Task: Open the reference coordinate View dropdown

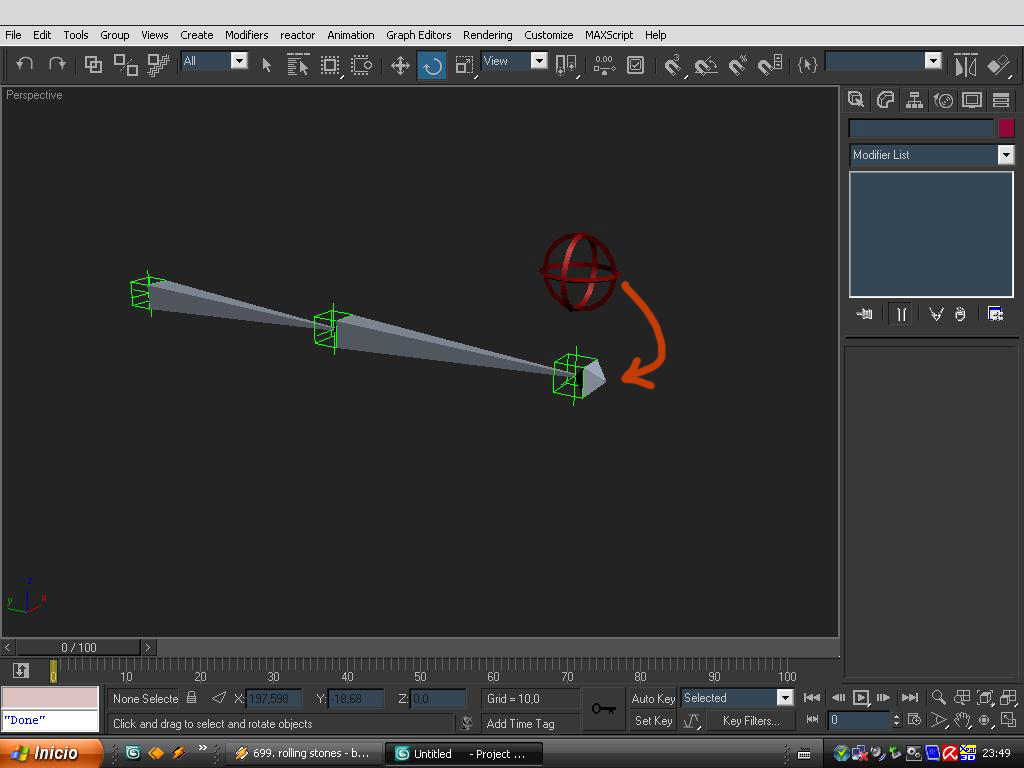Action: [539, 61]
